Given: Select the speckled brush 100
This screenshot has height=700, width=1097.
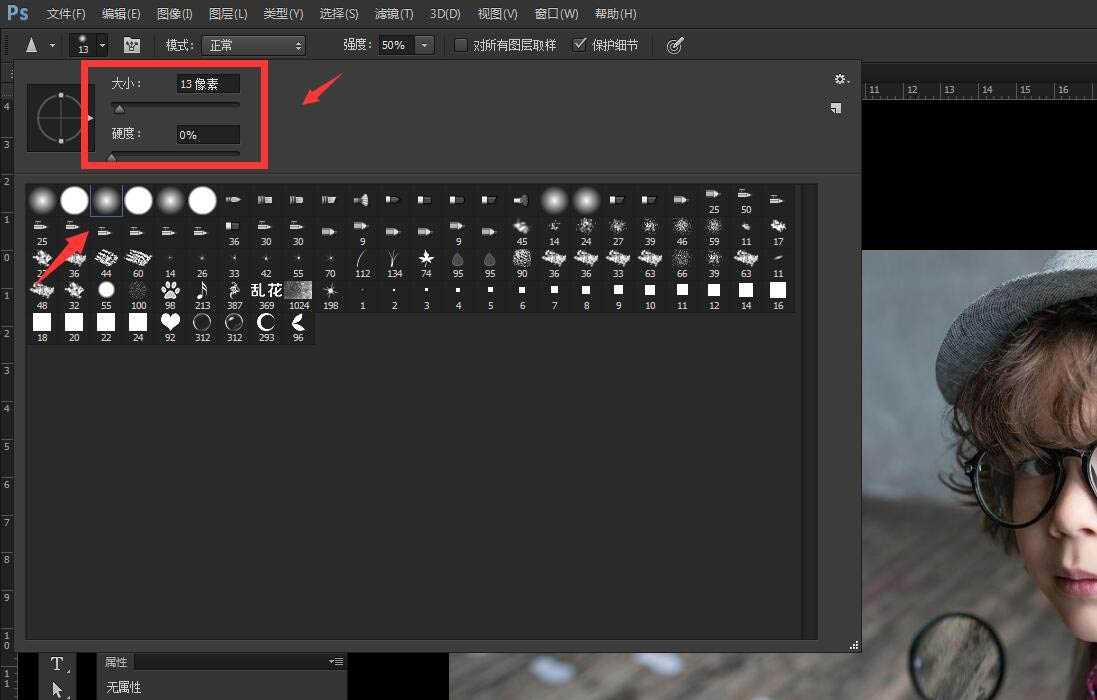Looking at the screenshot, I should pyautogui.click(x=138, y=296).
